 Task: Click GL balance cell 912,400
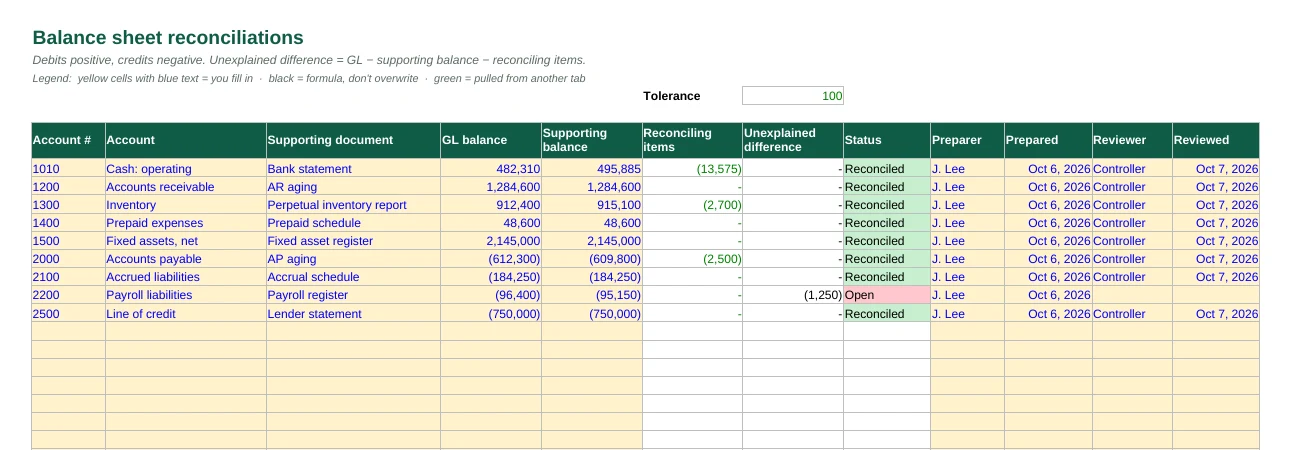point(491,205)
